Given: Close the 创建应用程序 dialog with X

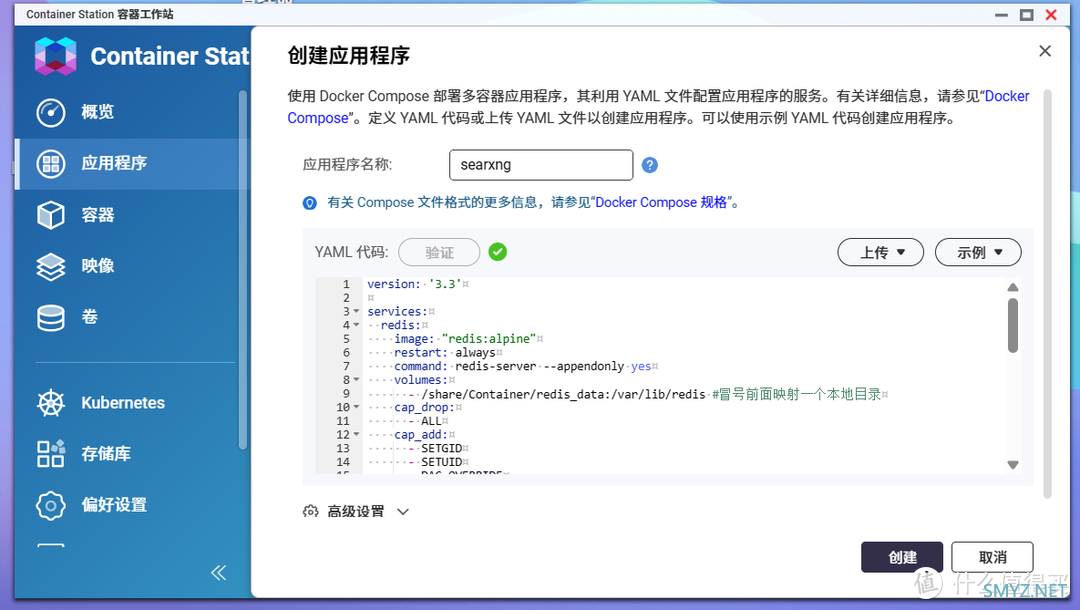Looking at the screenshot, I should (x=1045, y=51).
